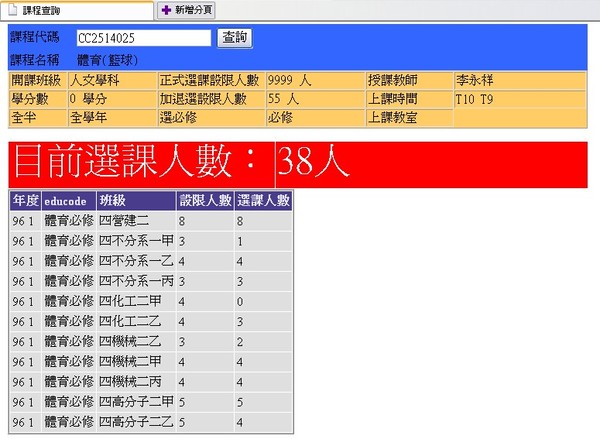Select the 課程查詢 tab

77,10
